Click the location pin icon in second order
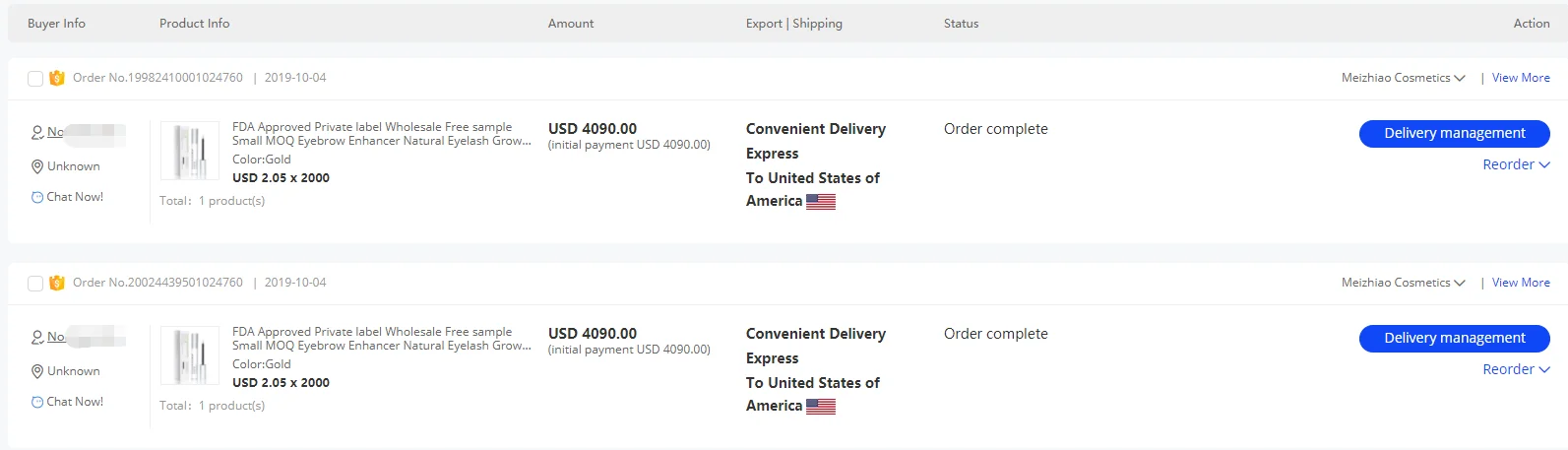The image size is (1568, 450). 37,371
